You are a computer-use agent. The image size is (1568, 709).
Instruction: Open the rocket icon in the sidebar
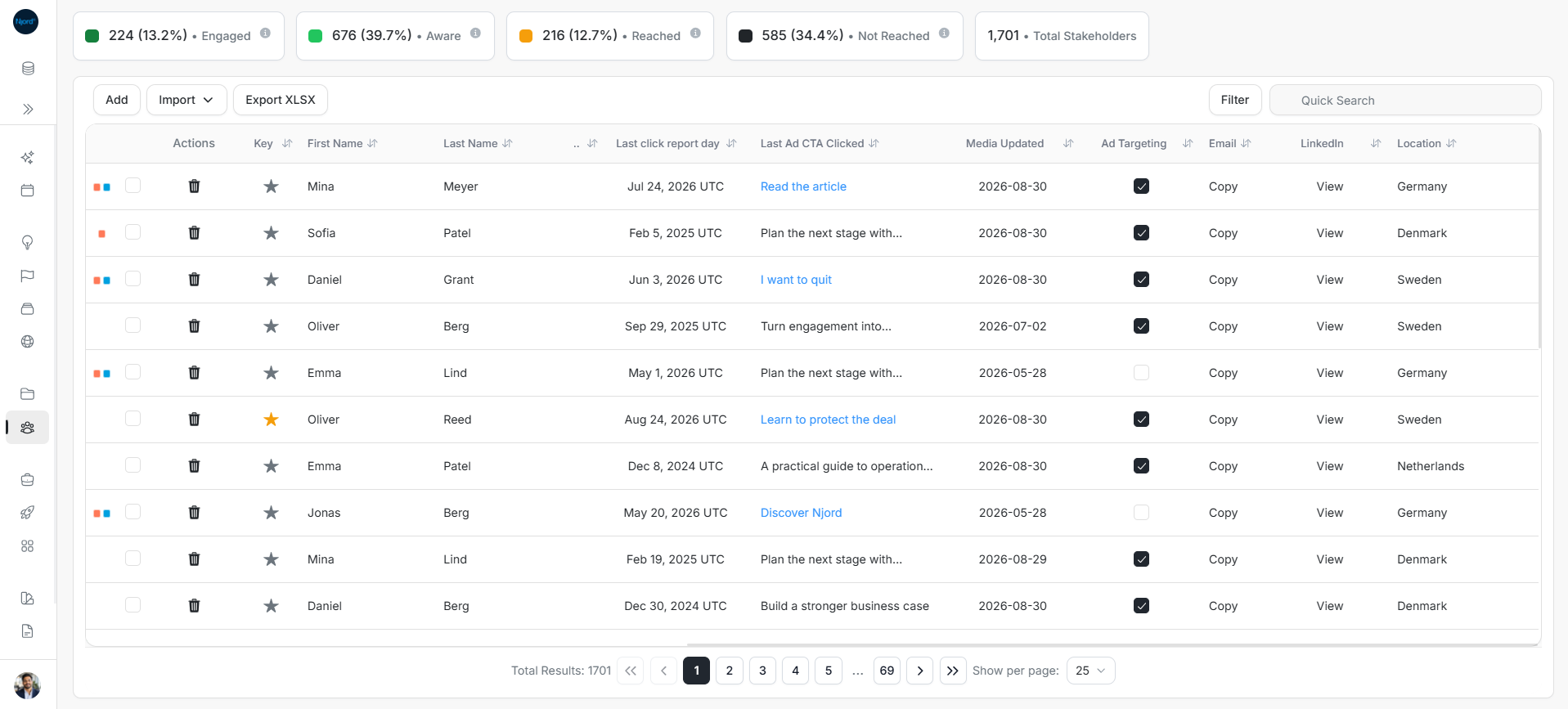click(28, 513)
